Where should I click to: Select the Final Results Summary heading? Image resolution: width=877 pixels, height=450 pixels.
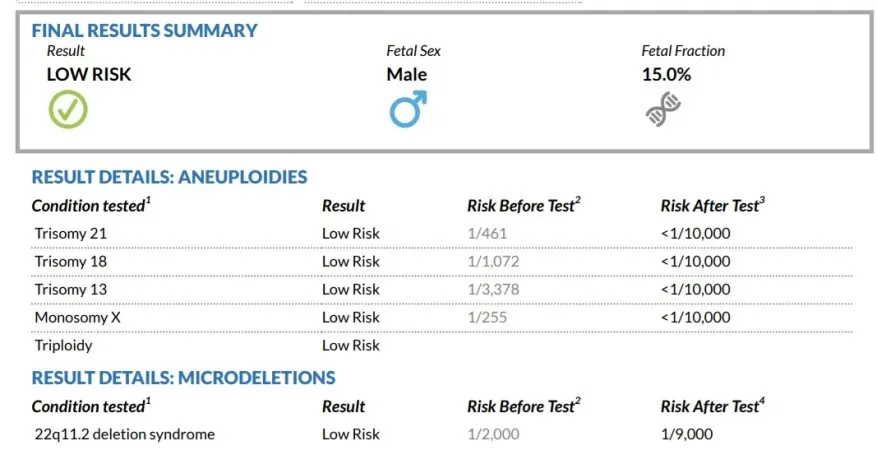click(144, 30)
